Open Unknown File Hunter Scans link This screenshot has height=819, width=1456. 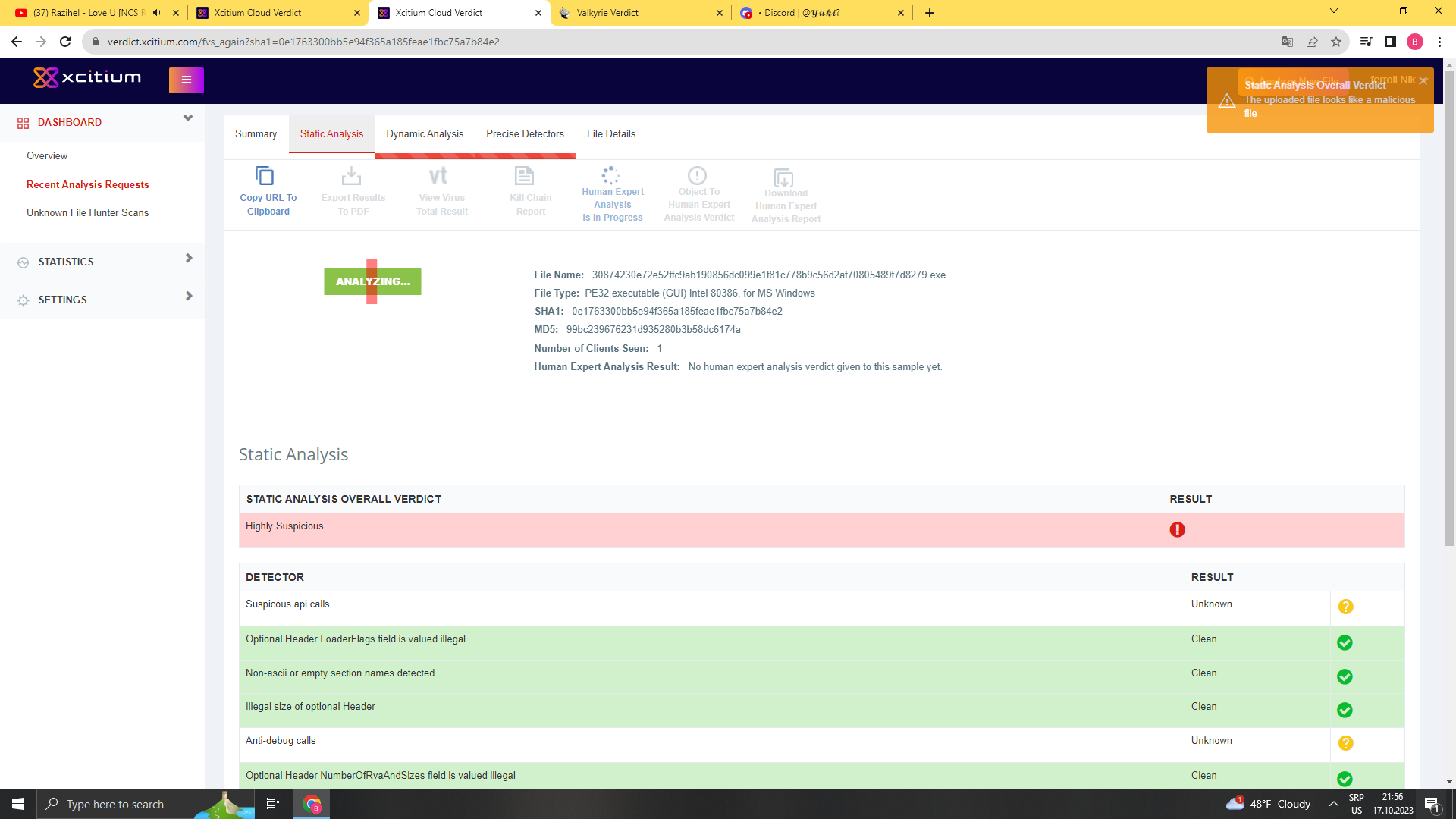point(87,213)
